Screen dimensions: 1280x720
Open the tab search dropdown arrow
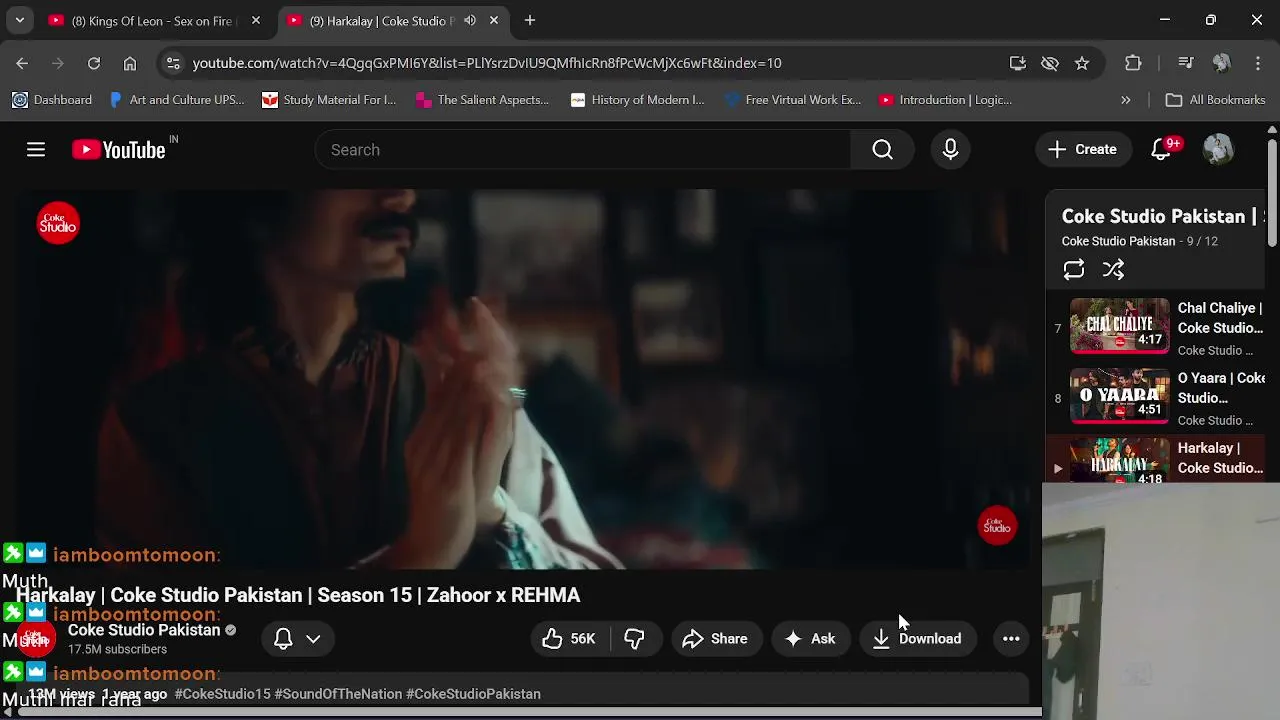(19, 20)
